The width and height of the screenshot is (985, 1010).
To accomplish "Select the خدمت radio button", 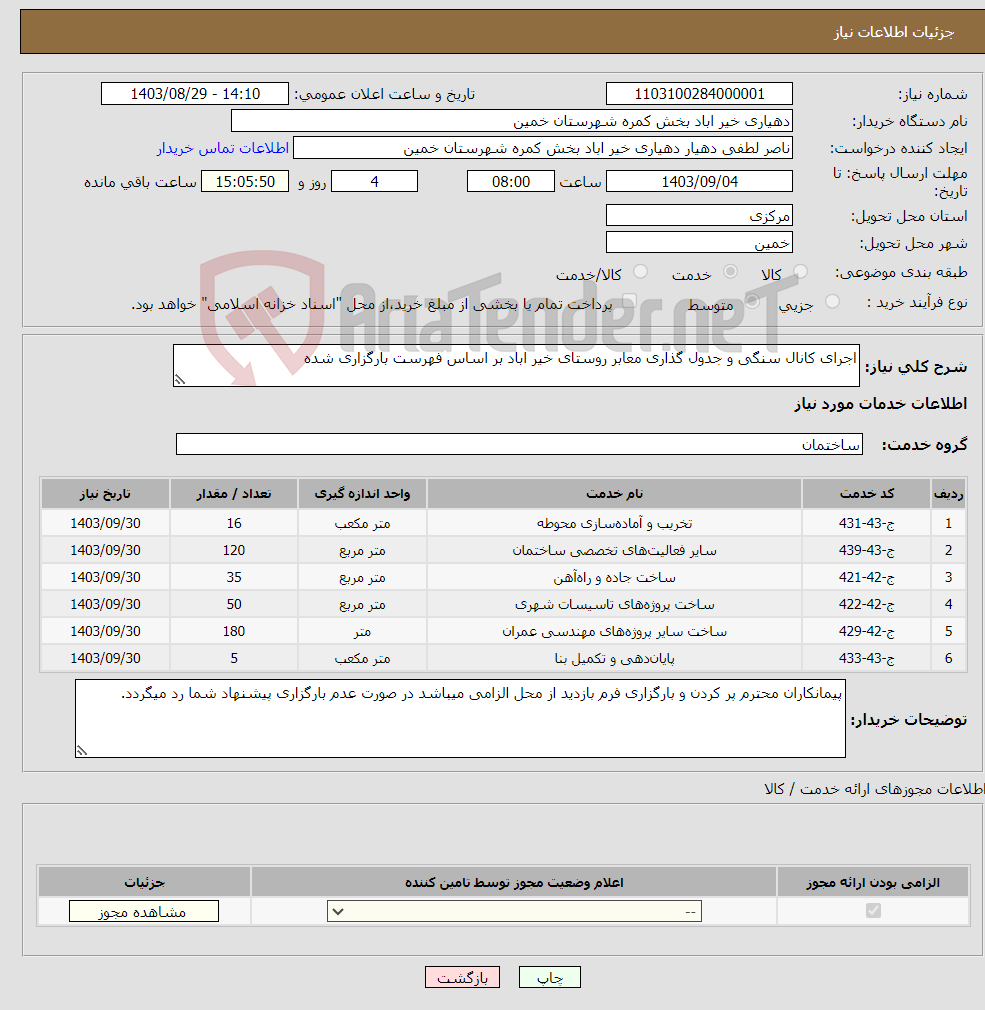I will coord(730,271).
